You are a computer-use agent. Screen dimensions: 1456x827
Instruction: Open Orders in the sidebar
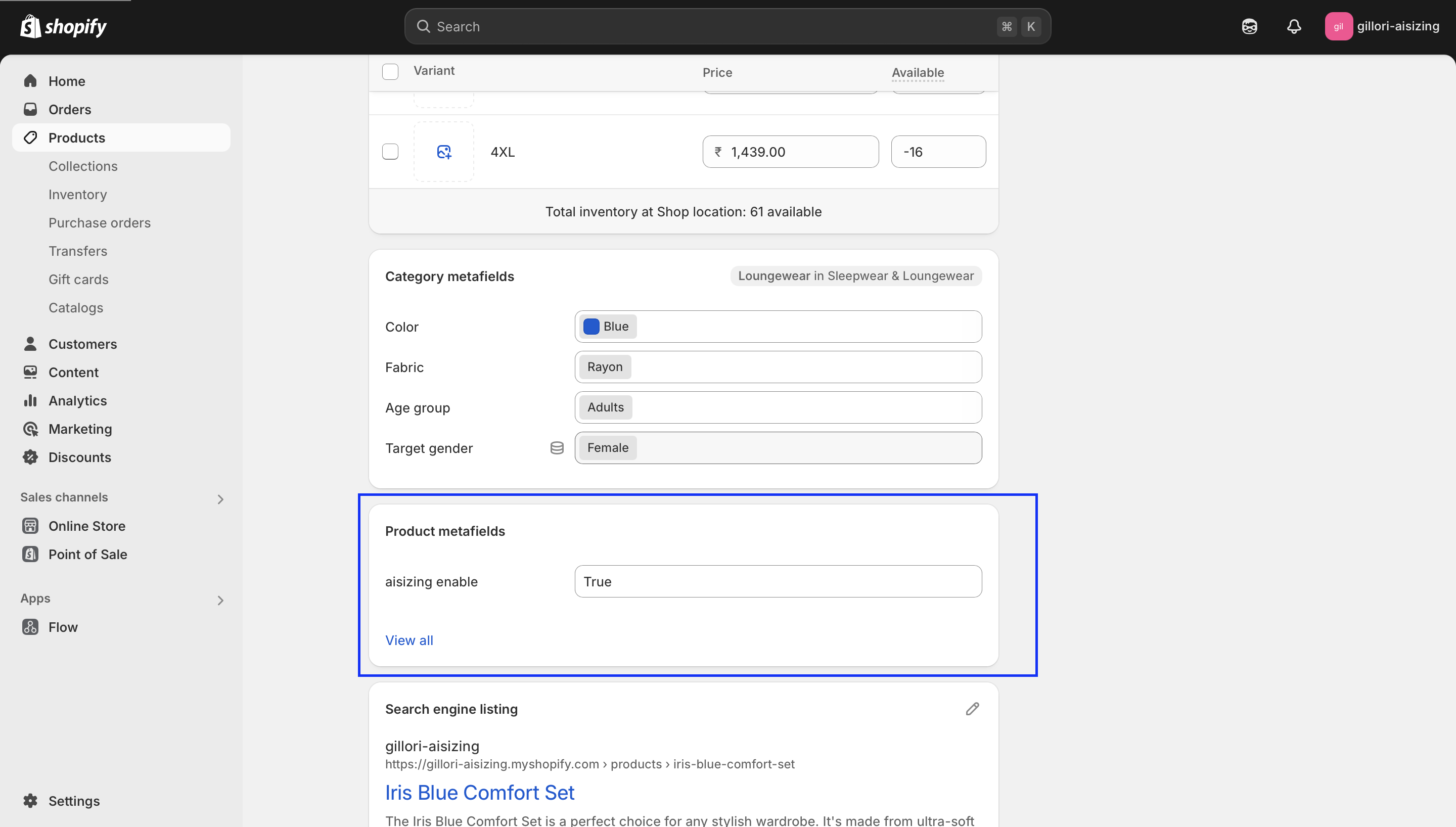(x=70, y=110)
